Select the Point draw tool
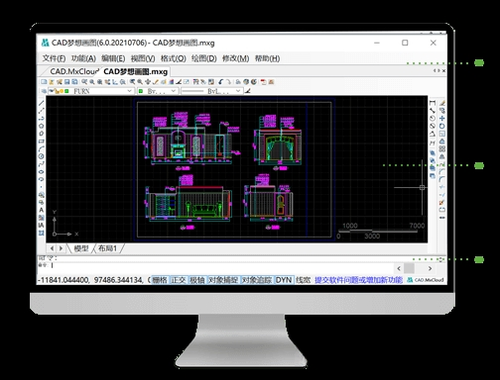The height and width of the screenshot is (380, 500). [41, 187]
